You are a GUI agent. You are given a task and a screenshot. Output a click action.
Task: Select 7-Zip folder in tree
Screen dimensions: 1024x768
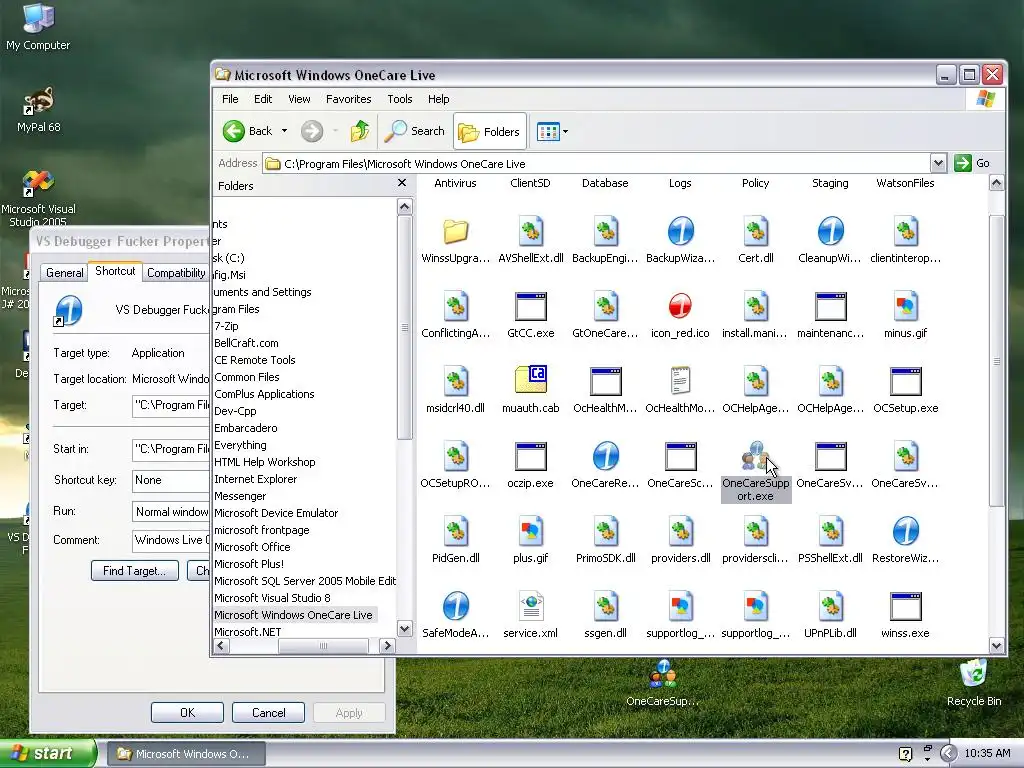coord(226,326)
